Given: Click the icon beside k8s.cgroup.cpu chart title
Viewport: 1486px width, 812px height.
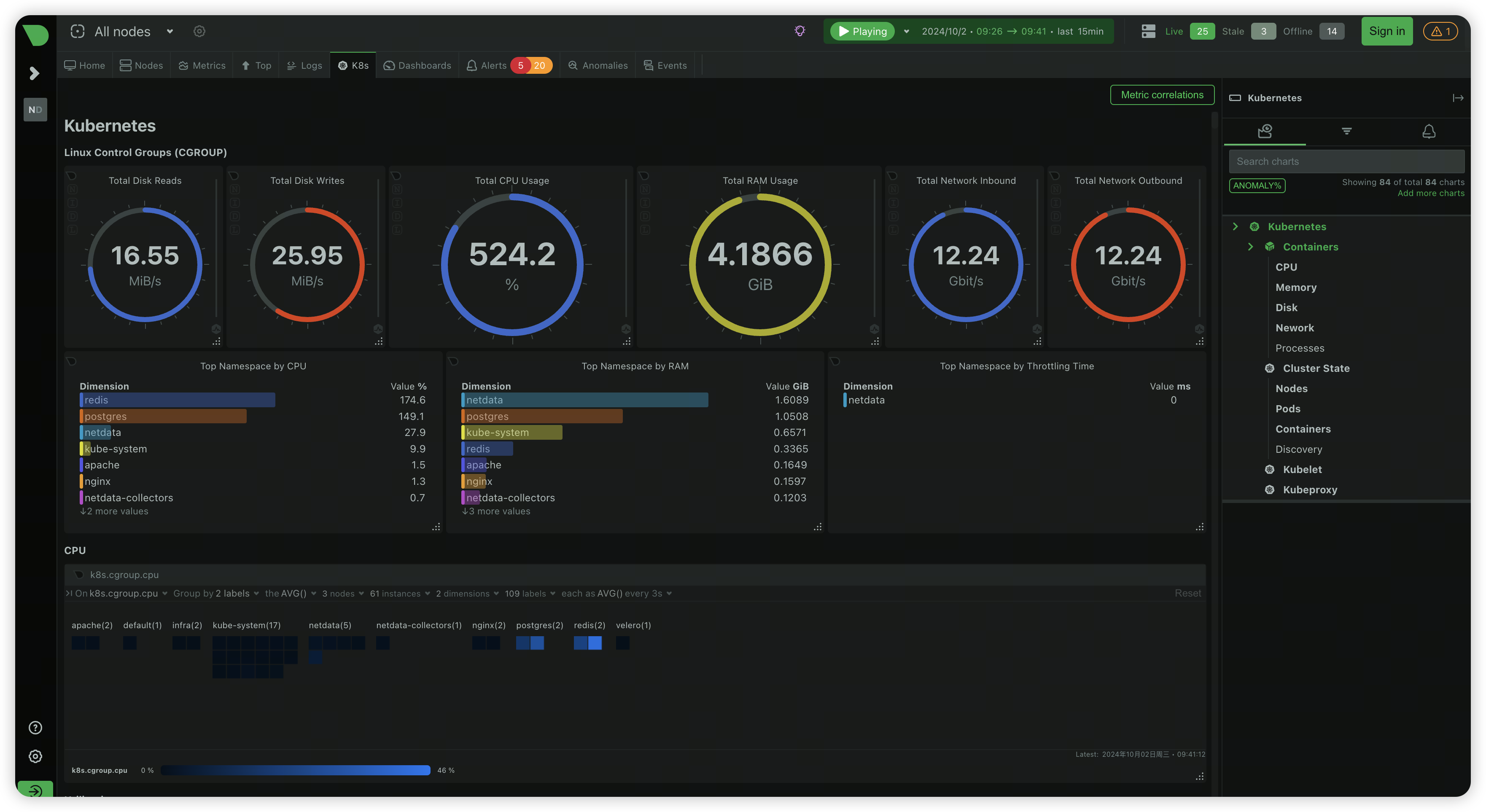Looking at the screenshot, I should click(79, 574).
